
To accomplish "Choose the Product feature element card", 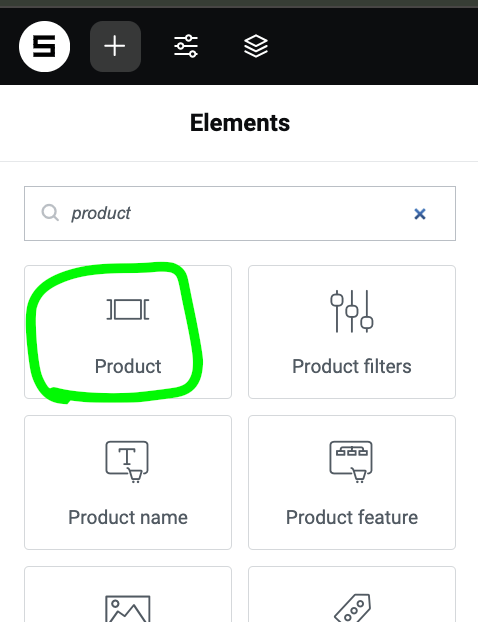I will coord(352,482).
